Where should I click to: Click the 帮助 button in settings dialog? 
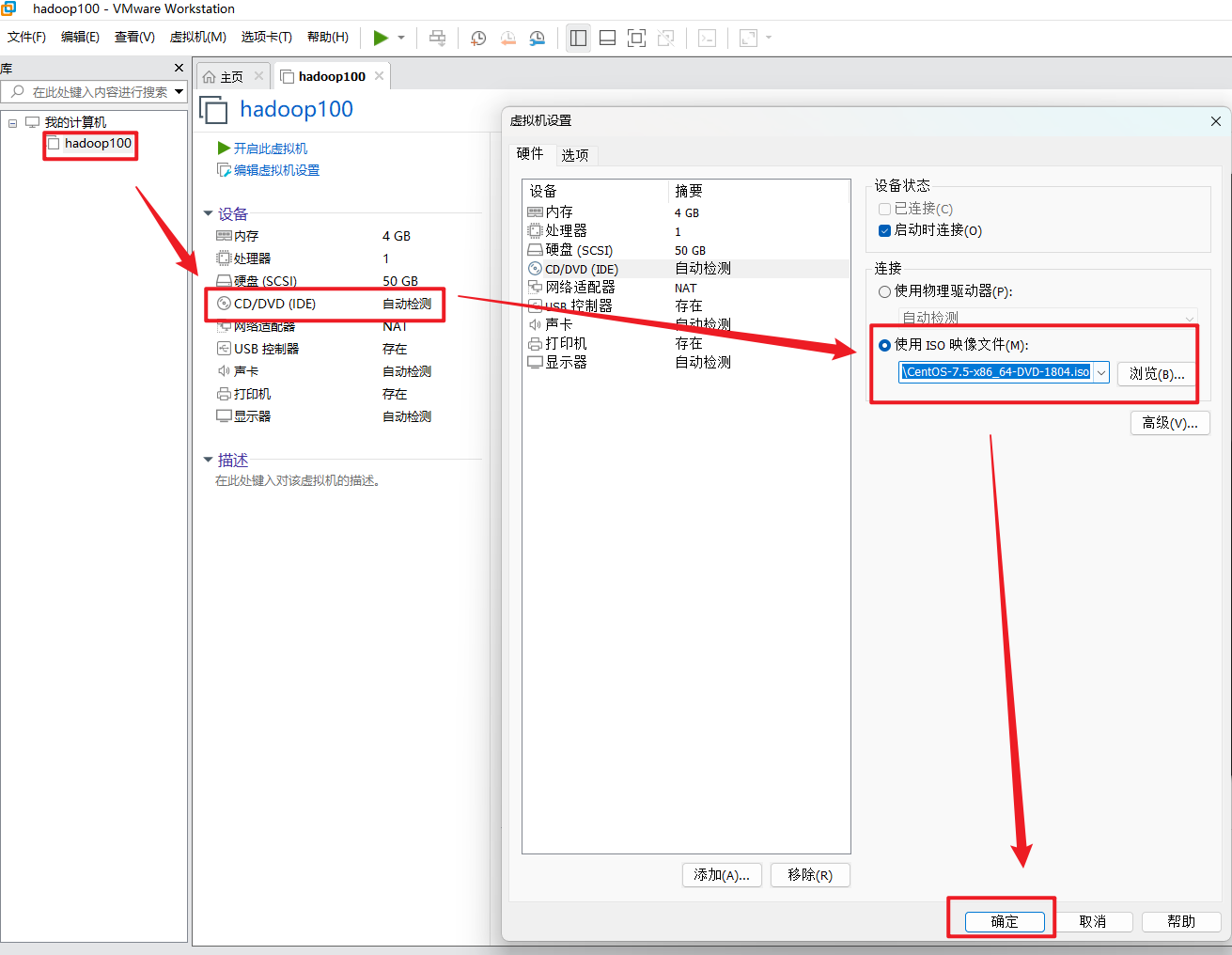pyautogui.click(x=1181, y=922)
